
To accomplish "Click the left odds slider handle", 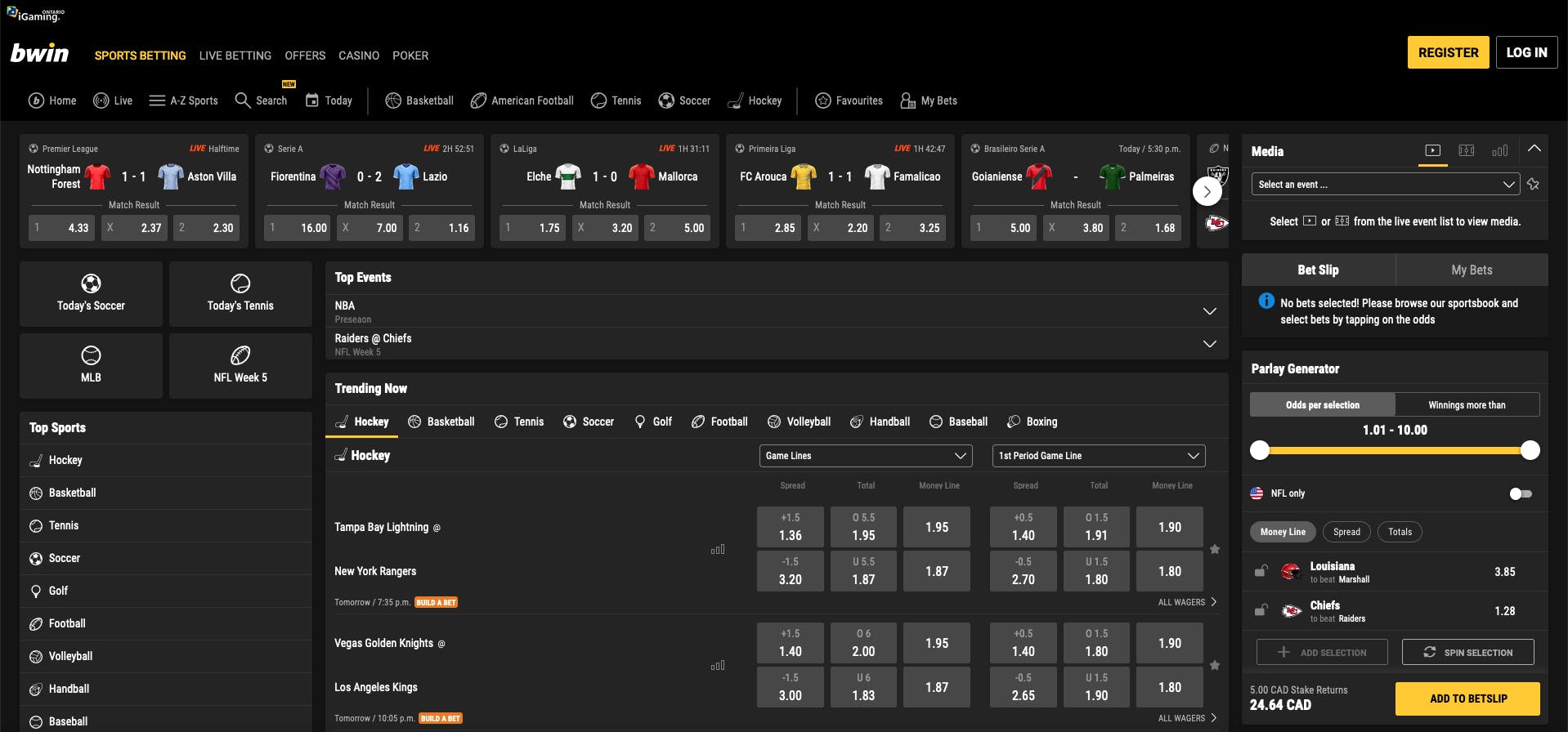I will (x=1260, y=450).
